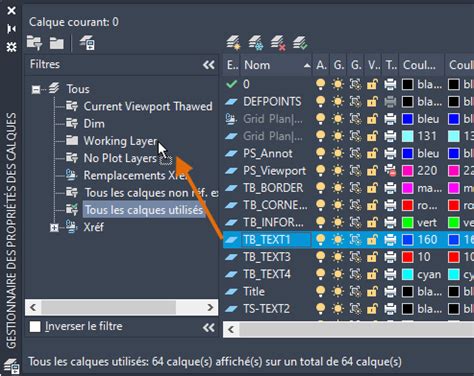Click the T.. plot column header

pos(390,65)
